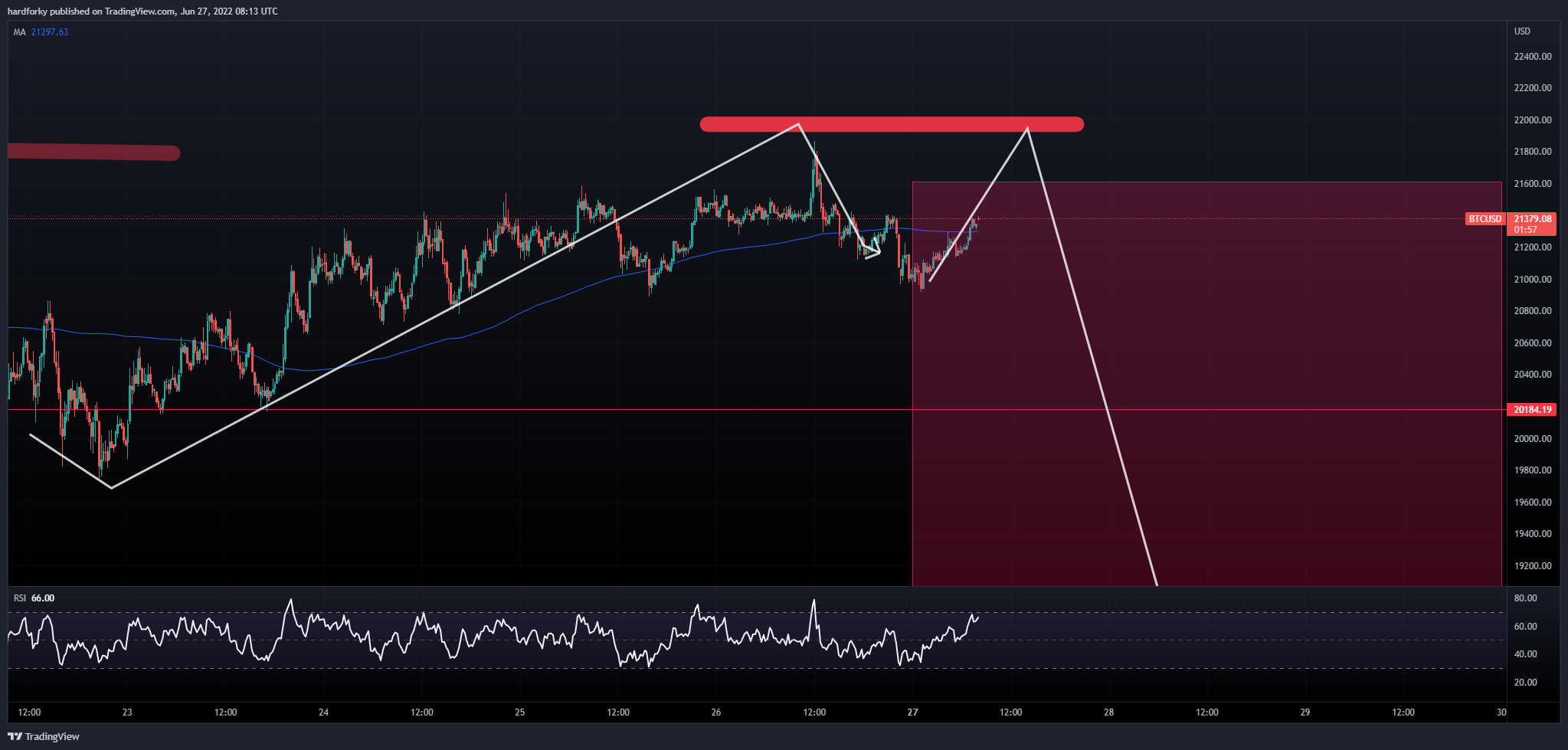
Task: Click the MA value 21297.63
Action: click(x=50, y=32)
